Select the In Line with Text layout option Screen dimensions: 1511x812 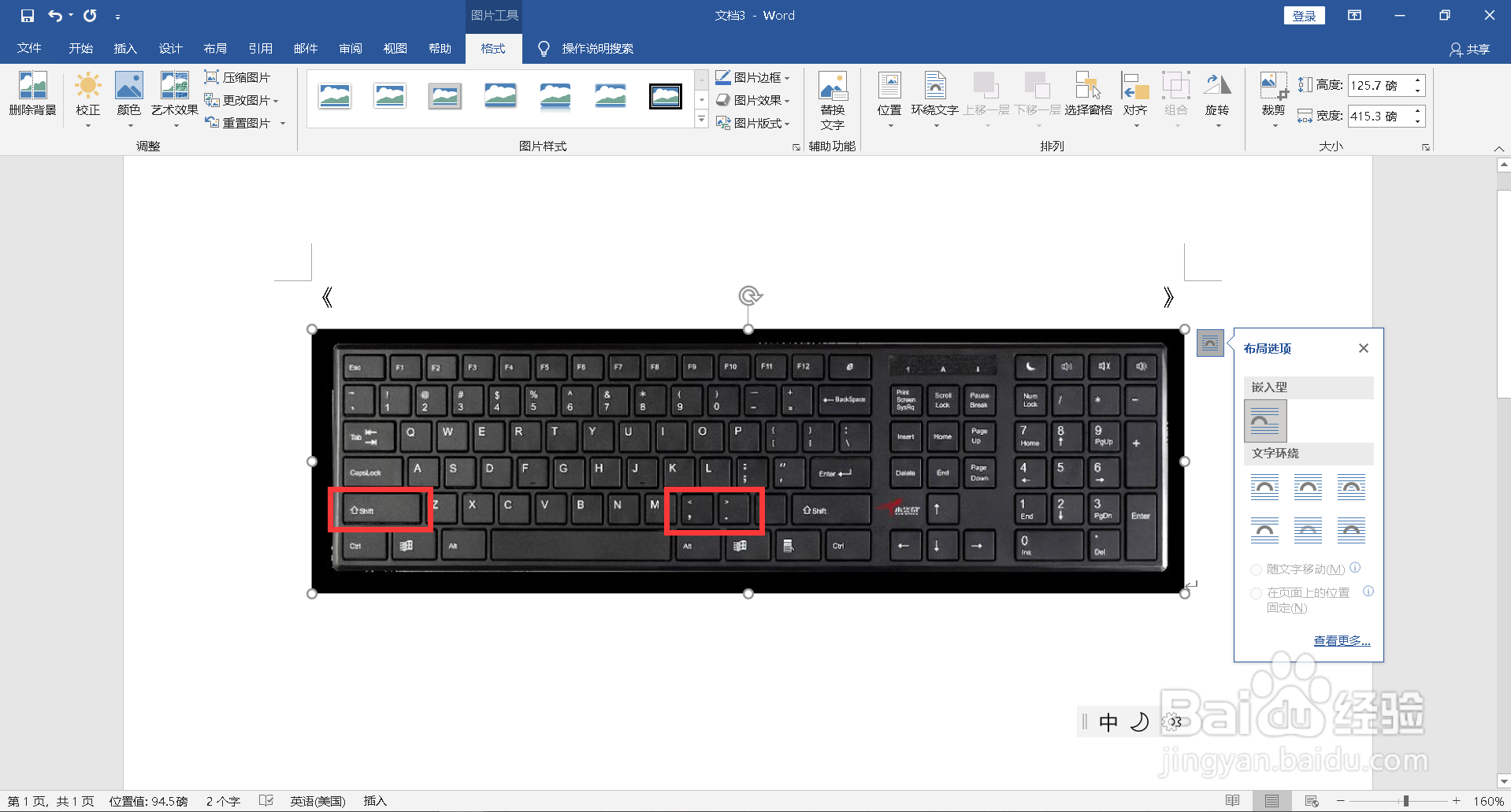tap(1265, 421)
